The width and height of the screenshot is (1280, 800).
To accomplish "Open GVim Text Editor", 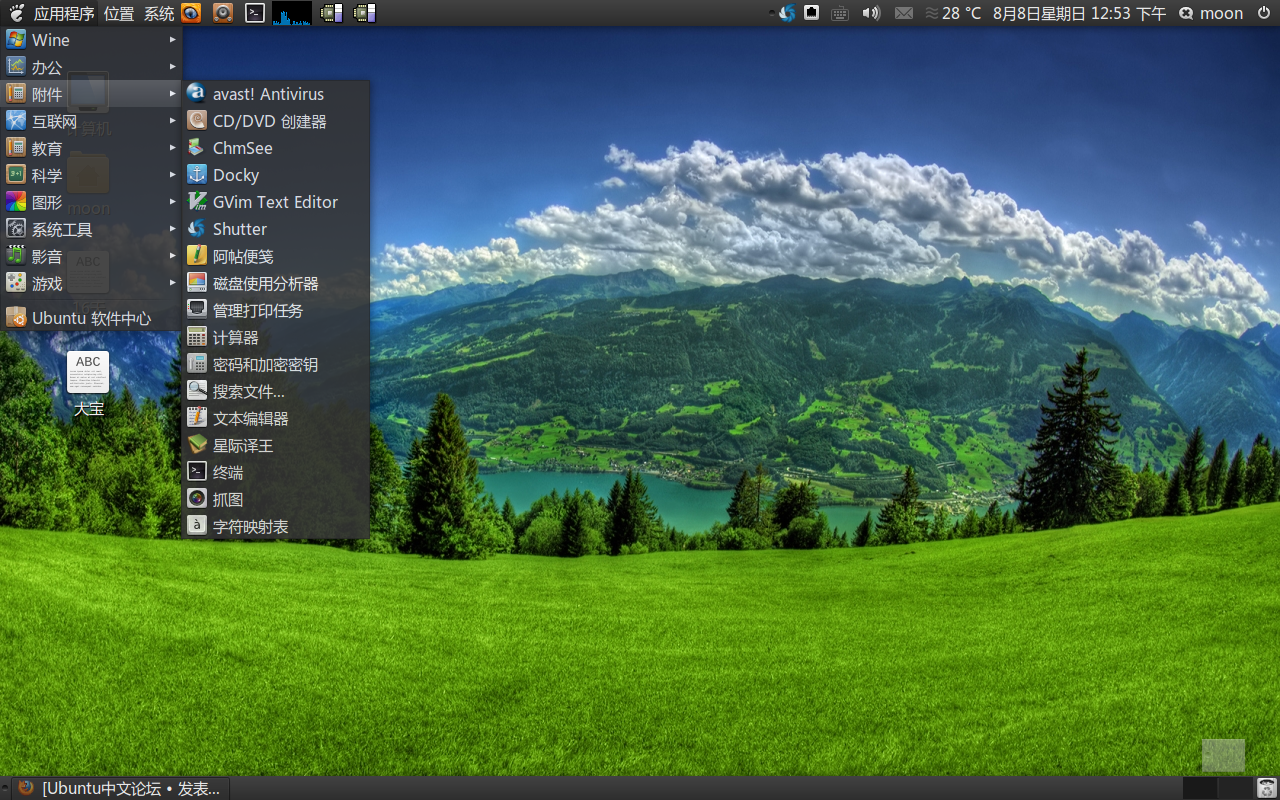I will point(276,202).
